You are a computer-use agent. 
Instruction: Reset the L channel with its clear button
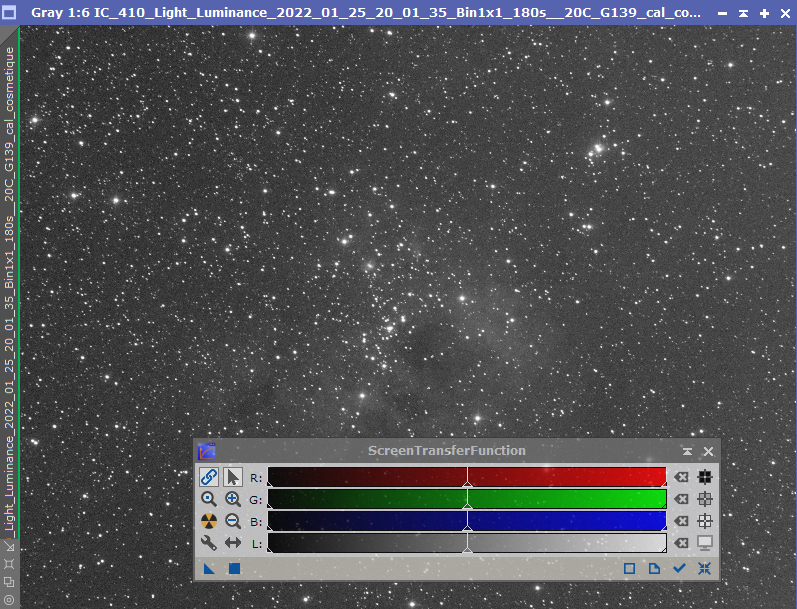[x=681, y=543]
